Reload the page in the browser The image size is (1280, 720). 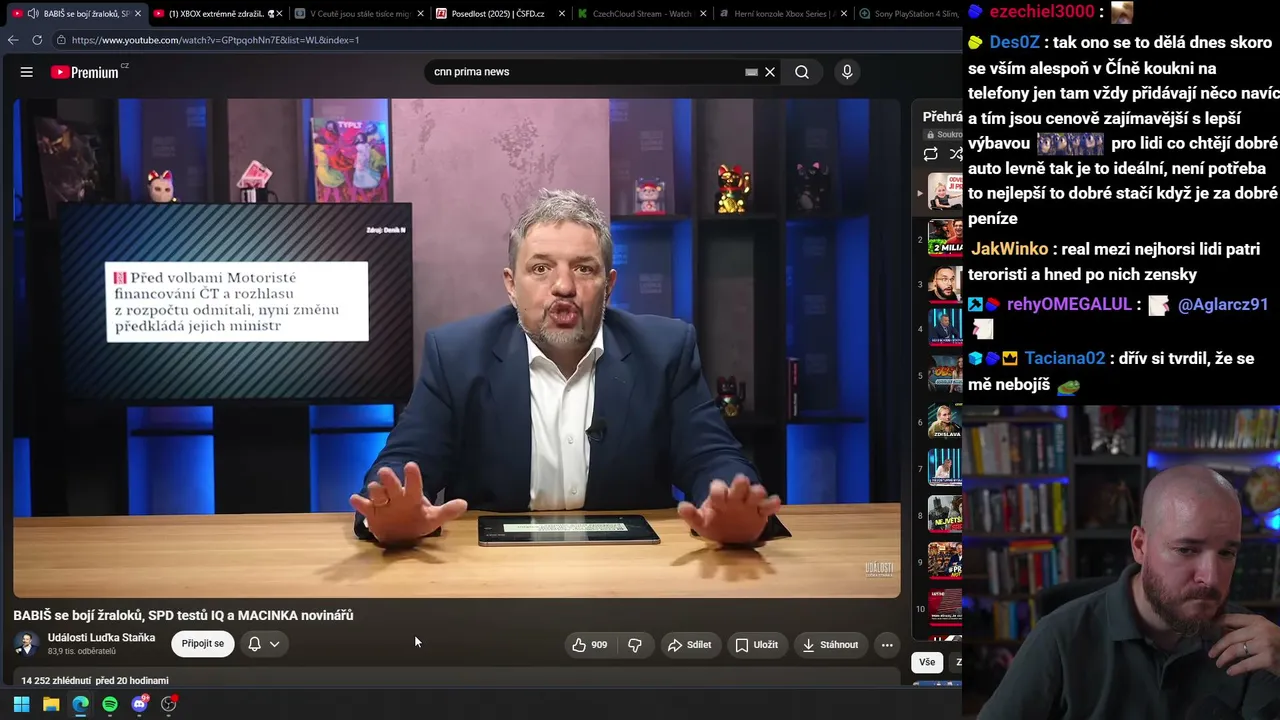[x=37, y=40]
